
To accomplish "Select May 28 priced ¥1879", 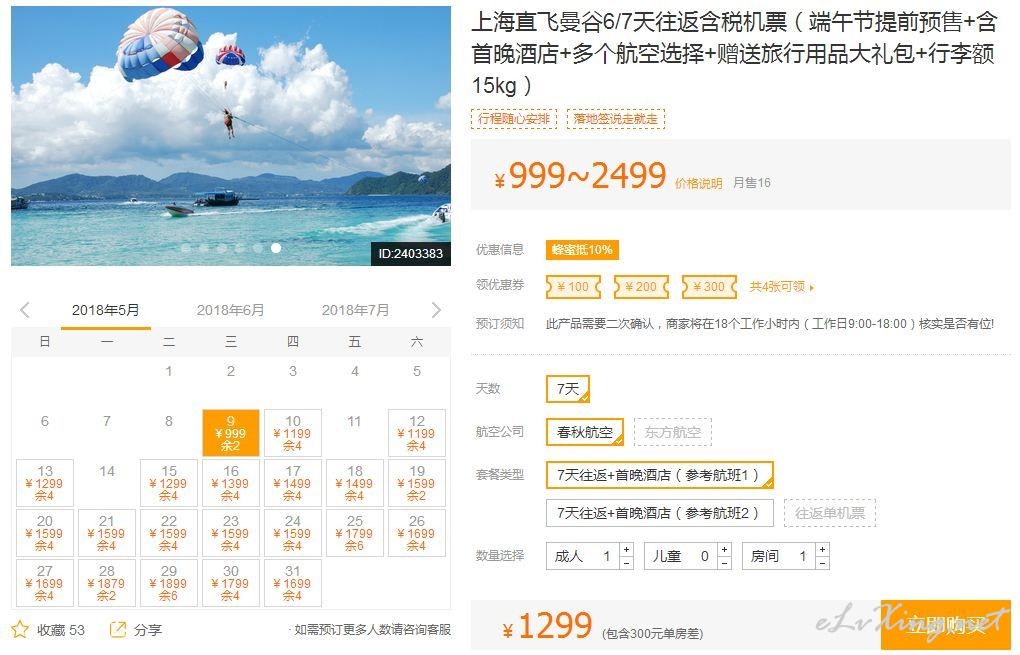I will click(x=107, y=583).
